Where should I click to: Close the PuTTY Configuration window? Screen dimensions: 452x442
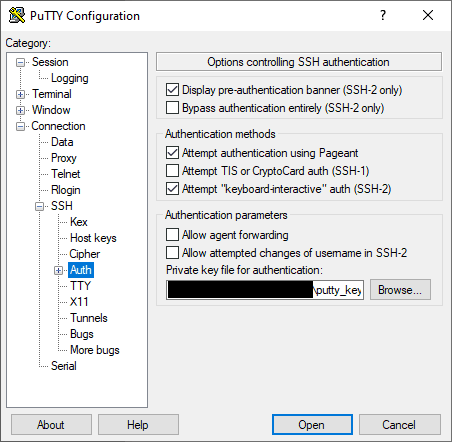click(428, 15)
